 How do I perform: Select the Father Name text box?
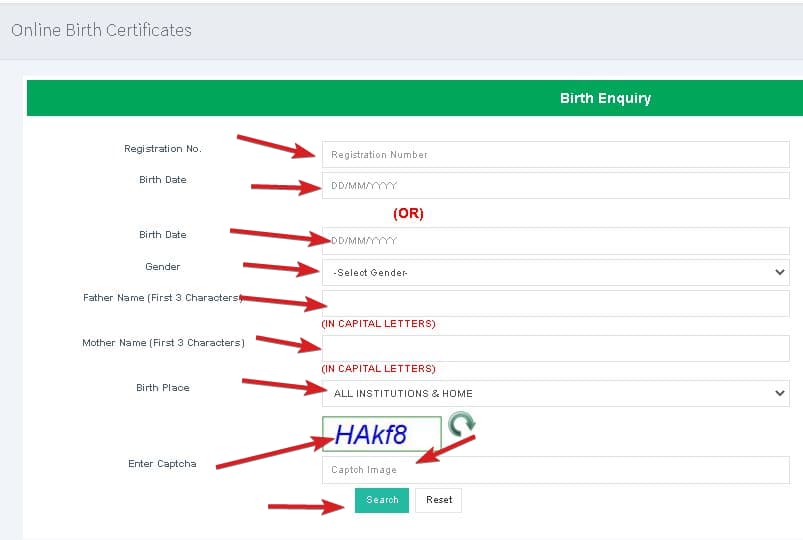[555, 304]
